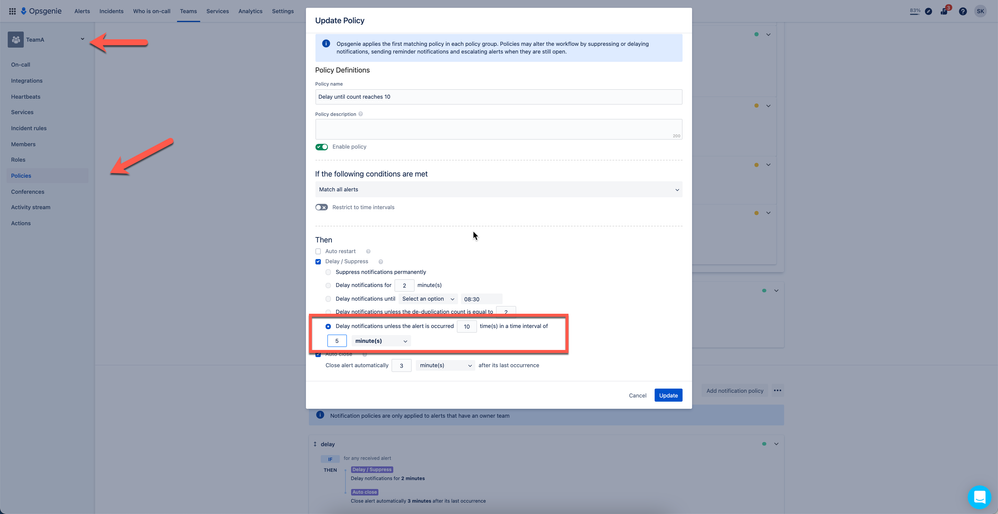This screenshot has height=514, width=998.
Task: Click the info icon beside Auto restart
Action: (x=368, y=251)
